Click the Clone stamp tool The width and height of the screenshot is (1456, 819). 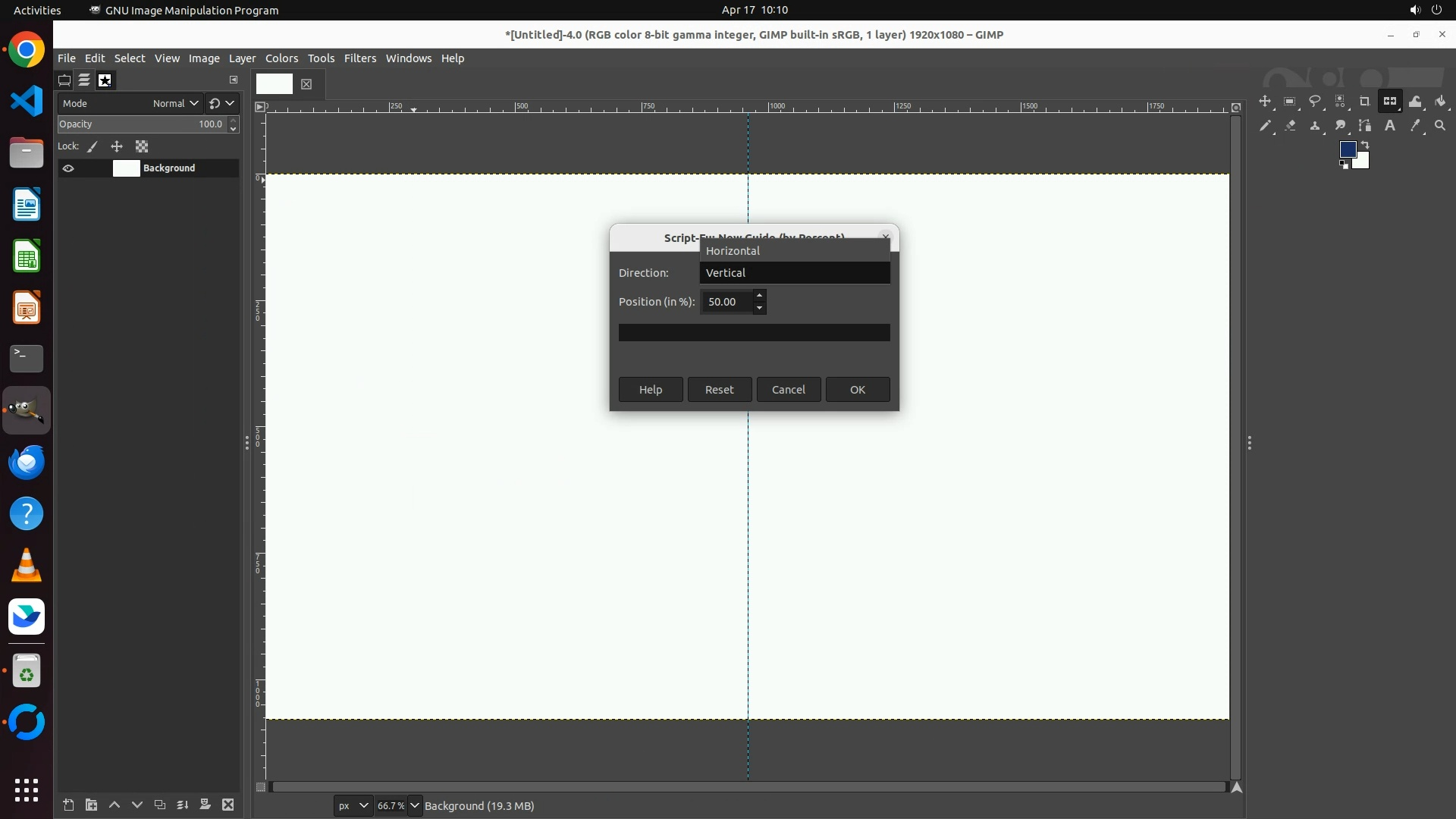click(1315, 126)
